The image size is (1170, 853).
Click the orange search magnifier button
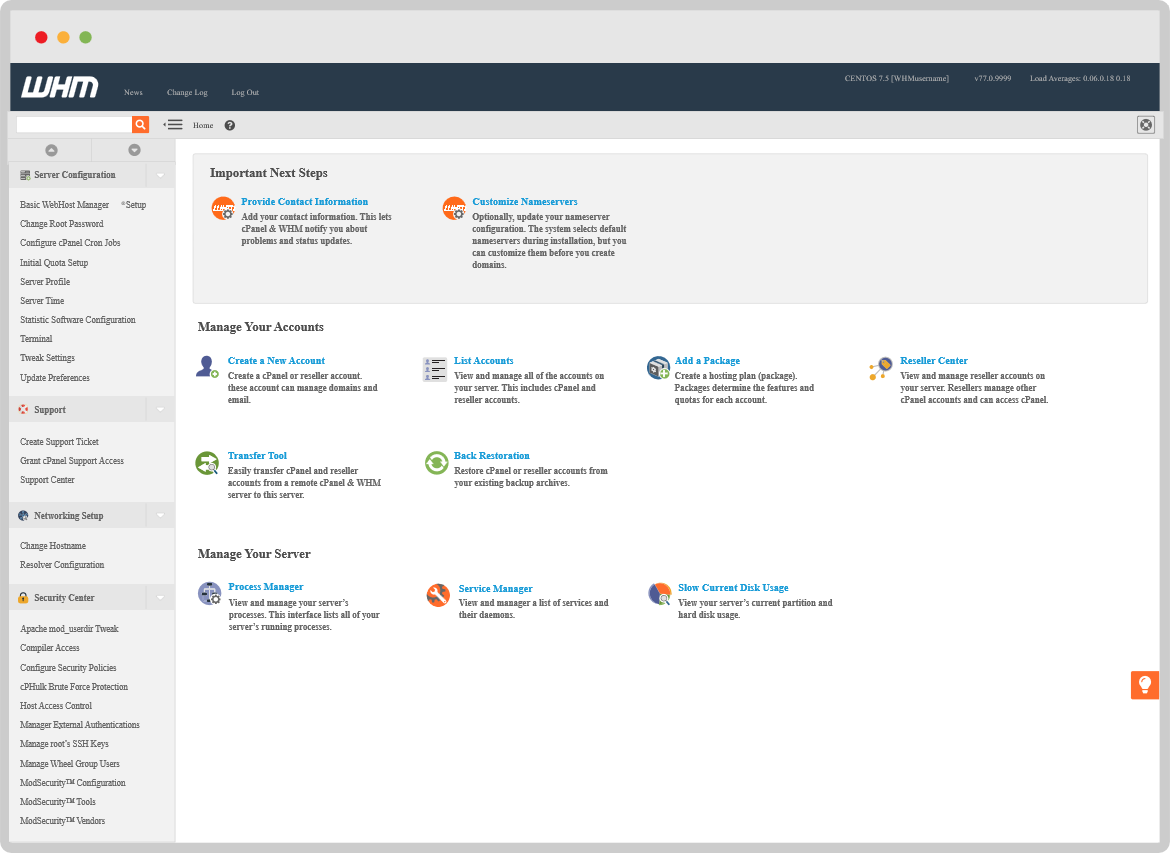coord(141,124)
